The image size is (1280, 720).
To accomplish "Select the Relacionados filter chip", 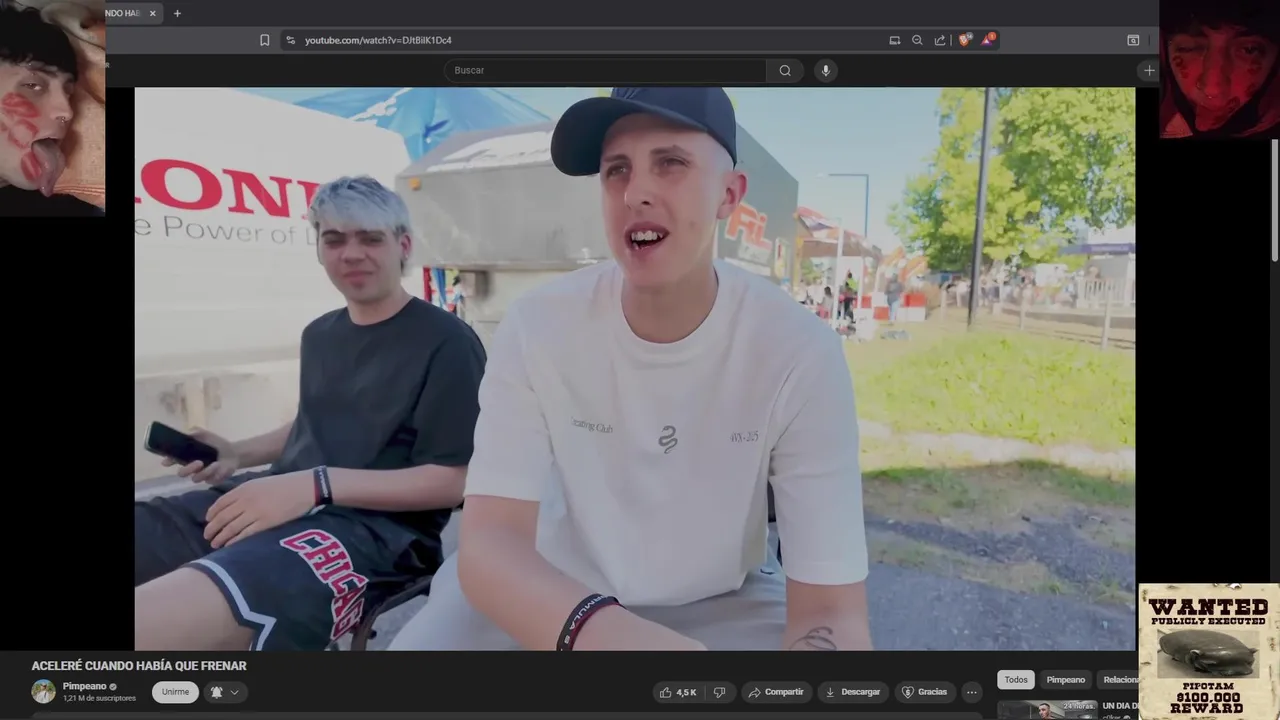I will [x=1118, y=680].
